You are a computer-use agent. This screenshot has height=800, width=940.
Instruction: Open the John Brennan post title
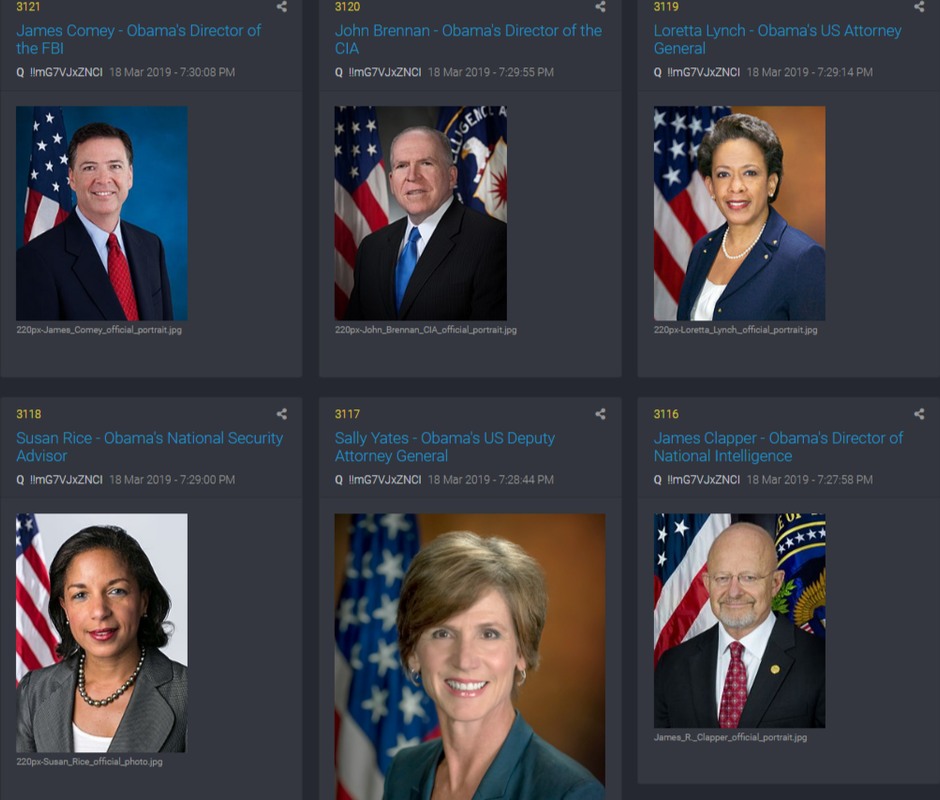pyautogui.click(x=468, y=39)
